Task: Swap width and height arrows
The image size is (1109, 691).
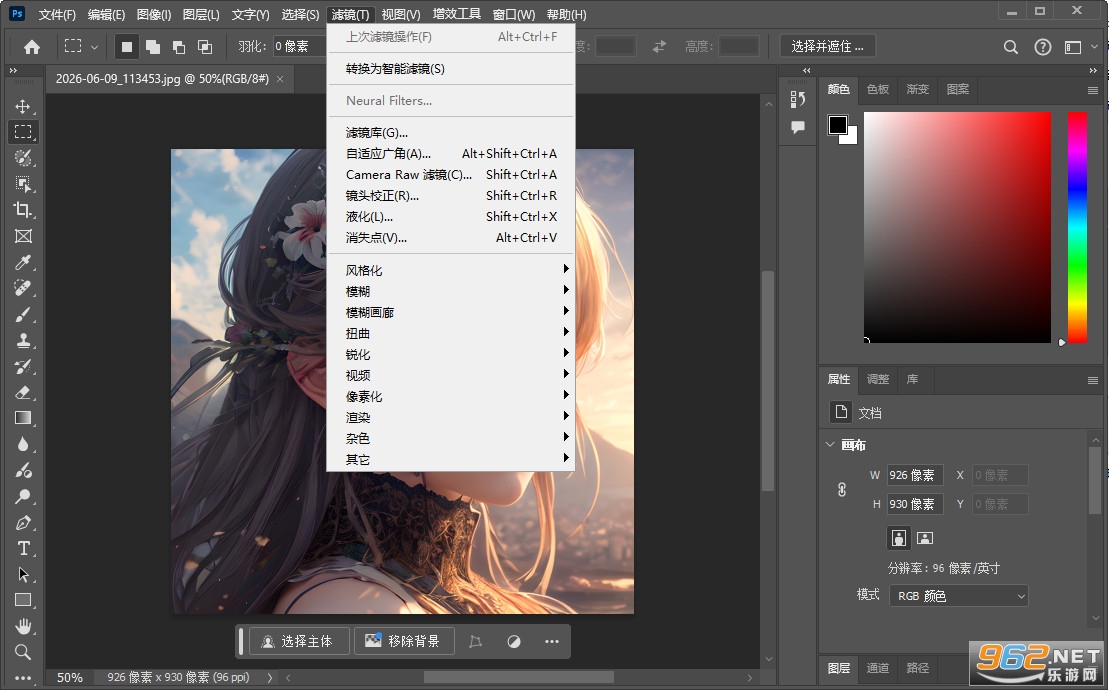Action: 659,47
